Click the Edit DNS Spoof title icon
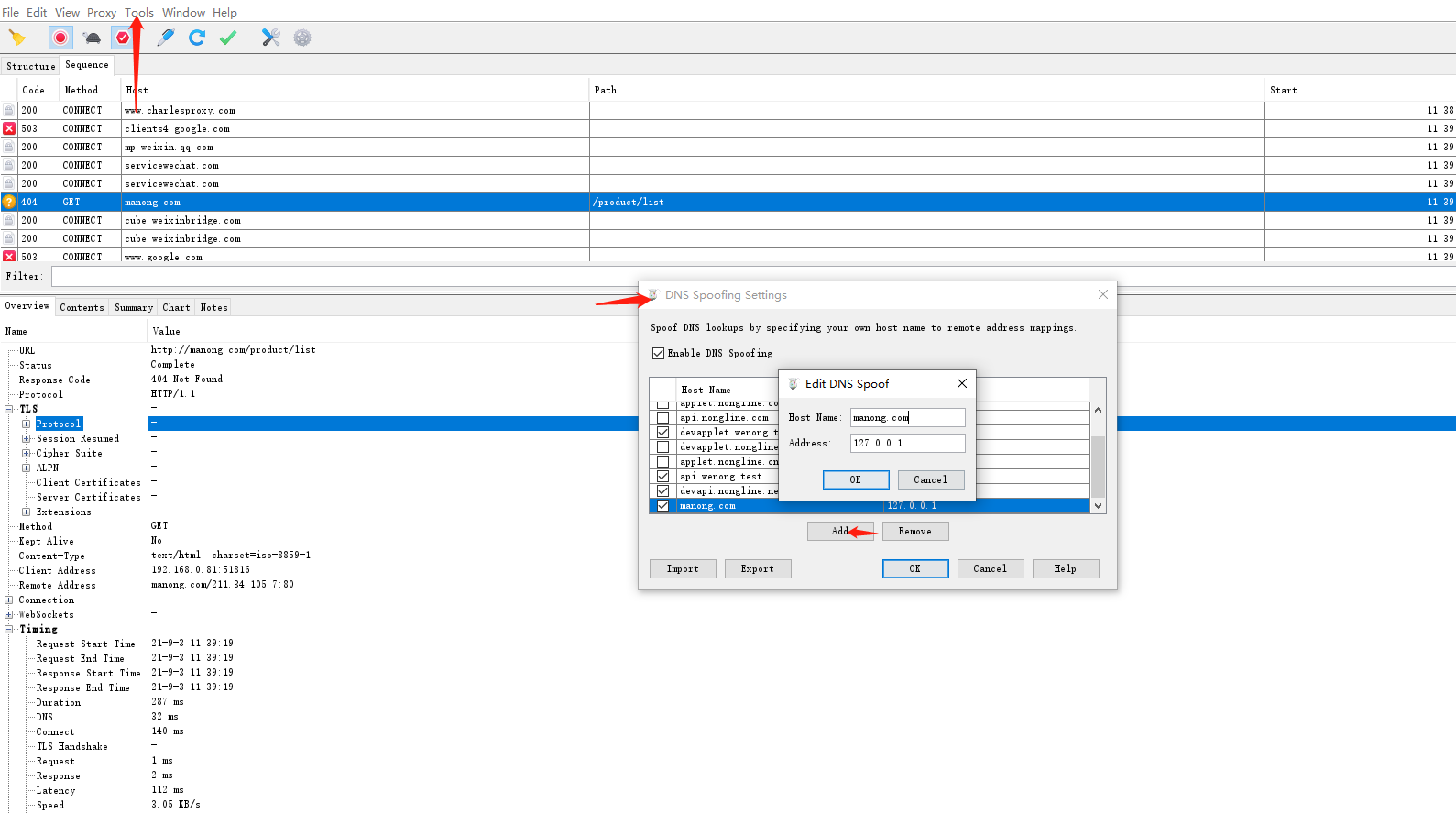Image resolution: width=1456 pixels, height=814 pixels. [x=794, y=384]
